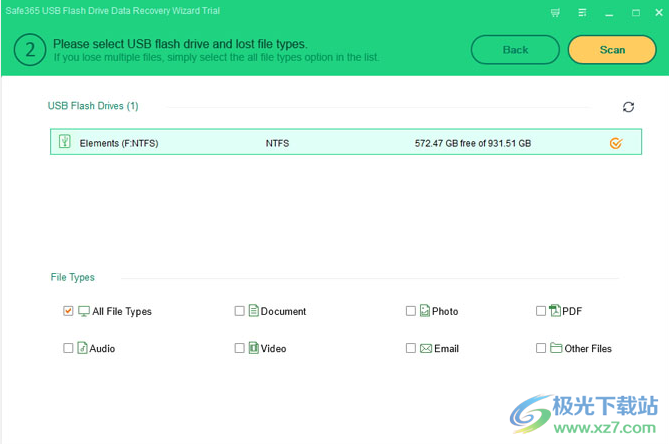Click the Audio label text

point(102,348)
